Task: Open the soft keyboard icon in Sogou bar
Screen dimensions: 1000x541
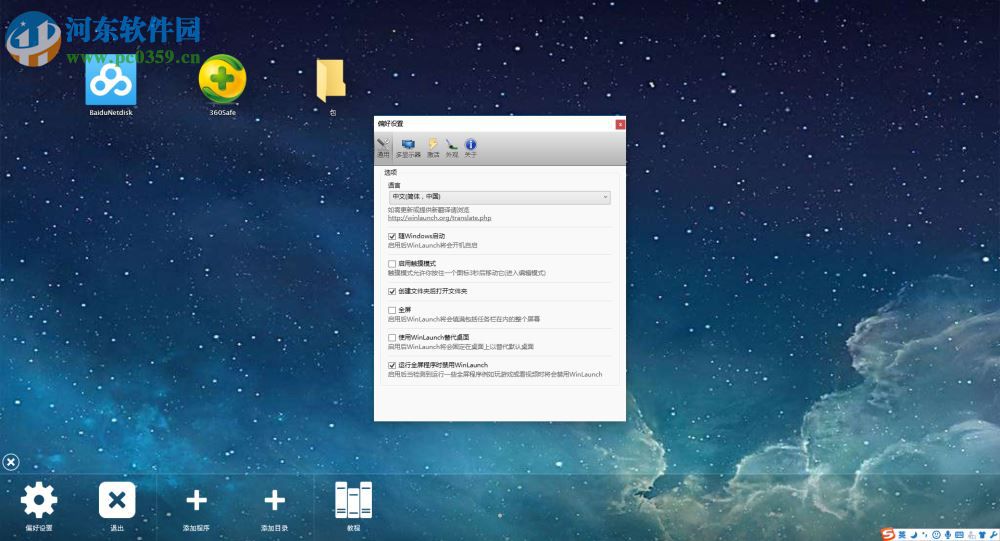Action: point(959,534)
